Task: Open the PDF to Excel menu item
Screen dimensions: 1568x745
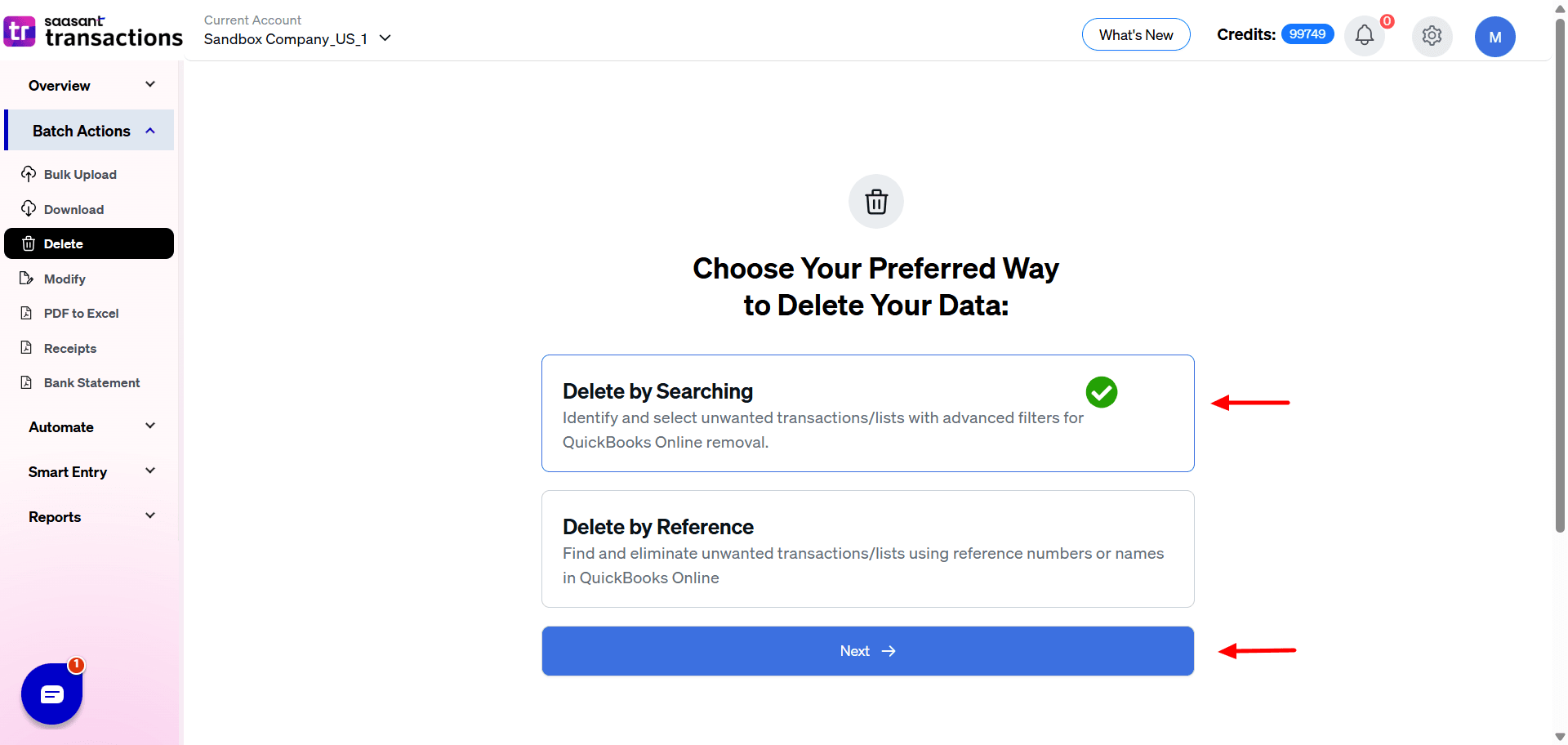Action: click(x=81, y=314)
